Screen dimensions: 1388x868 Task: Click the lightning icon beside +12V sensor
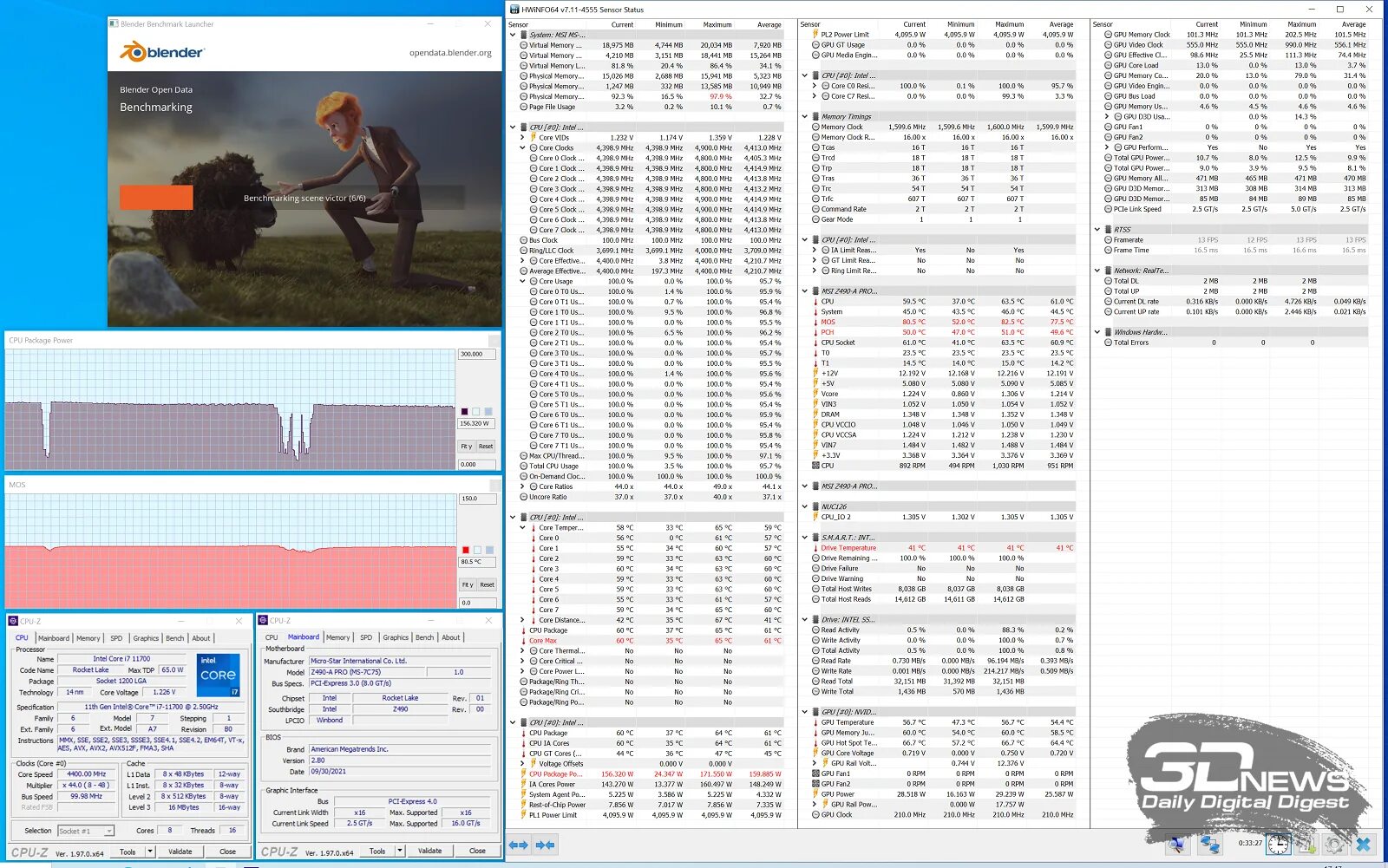(x=815, y=373)
